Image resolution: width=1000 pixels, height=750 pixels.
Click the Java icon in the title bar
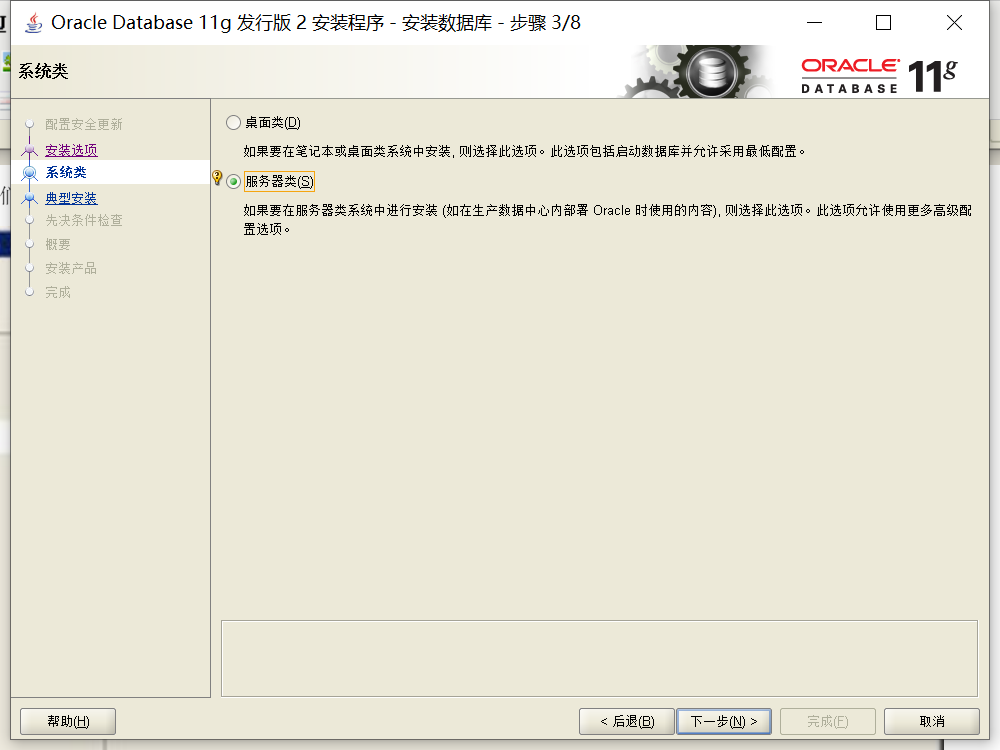pos(33,23)
